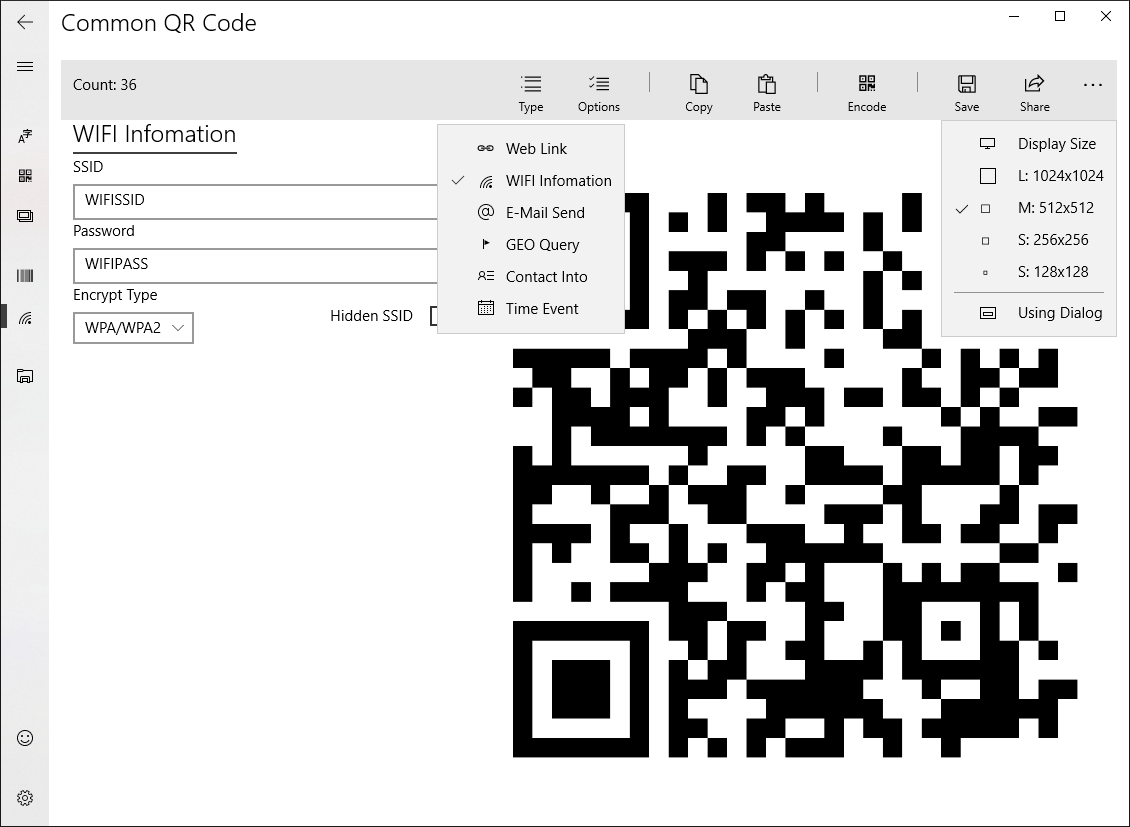Choose Time Event type
Screen dimensions: 1130x827
coord(530,308)
